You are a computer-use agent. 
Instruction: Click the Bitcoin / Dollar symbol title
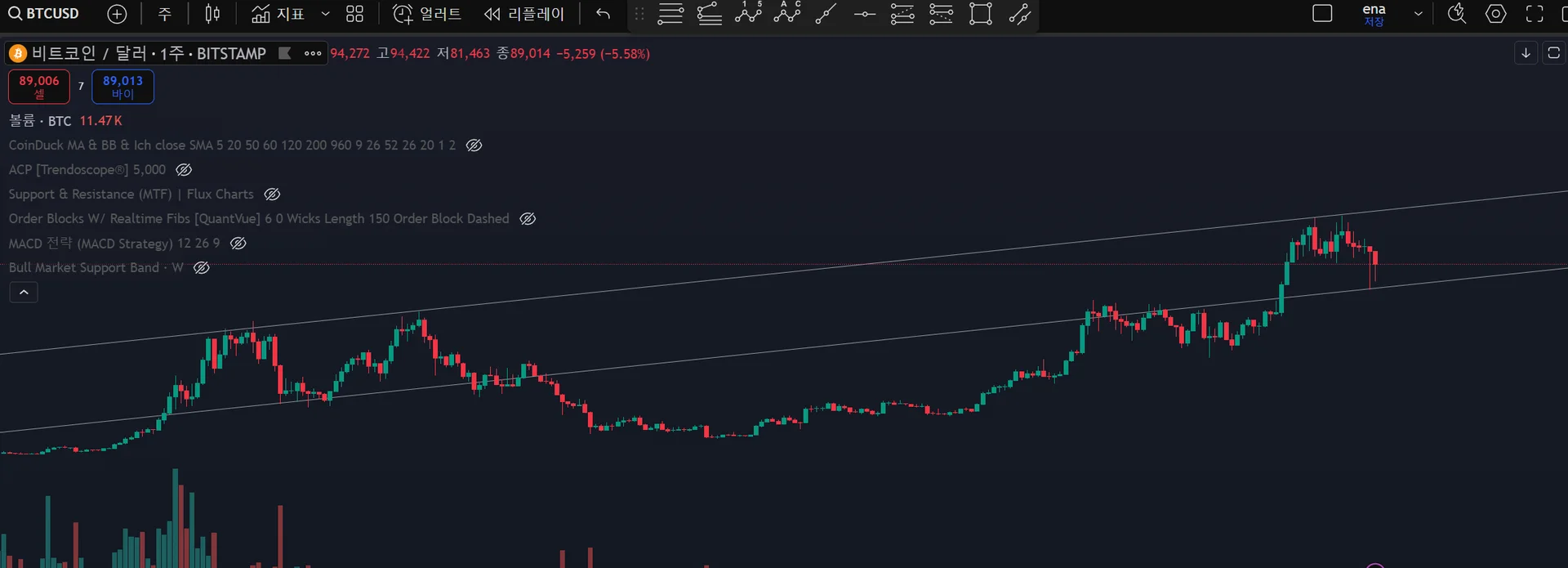(149, 53)
